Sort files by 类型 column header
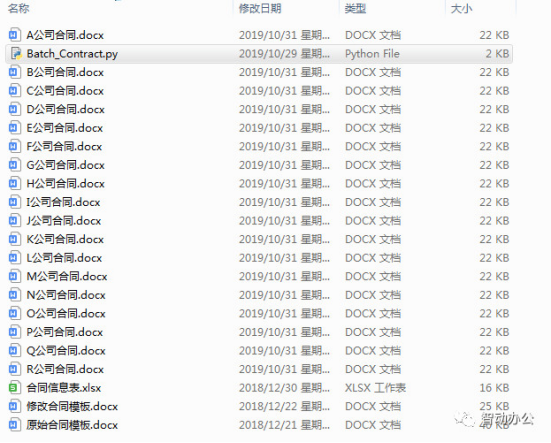551x443 pixels. pyautogui.click(x=355, y=8)
